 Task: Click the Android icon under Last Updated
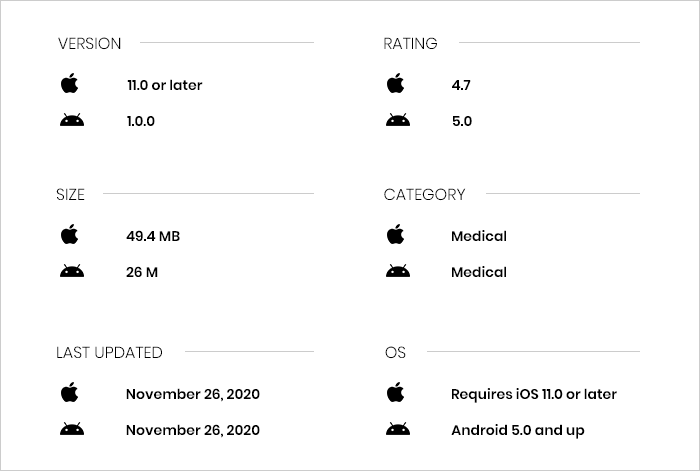pyautogui.click(x=70, y=430)
